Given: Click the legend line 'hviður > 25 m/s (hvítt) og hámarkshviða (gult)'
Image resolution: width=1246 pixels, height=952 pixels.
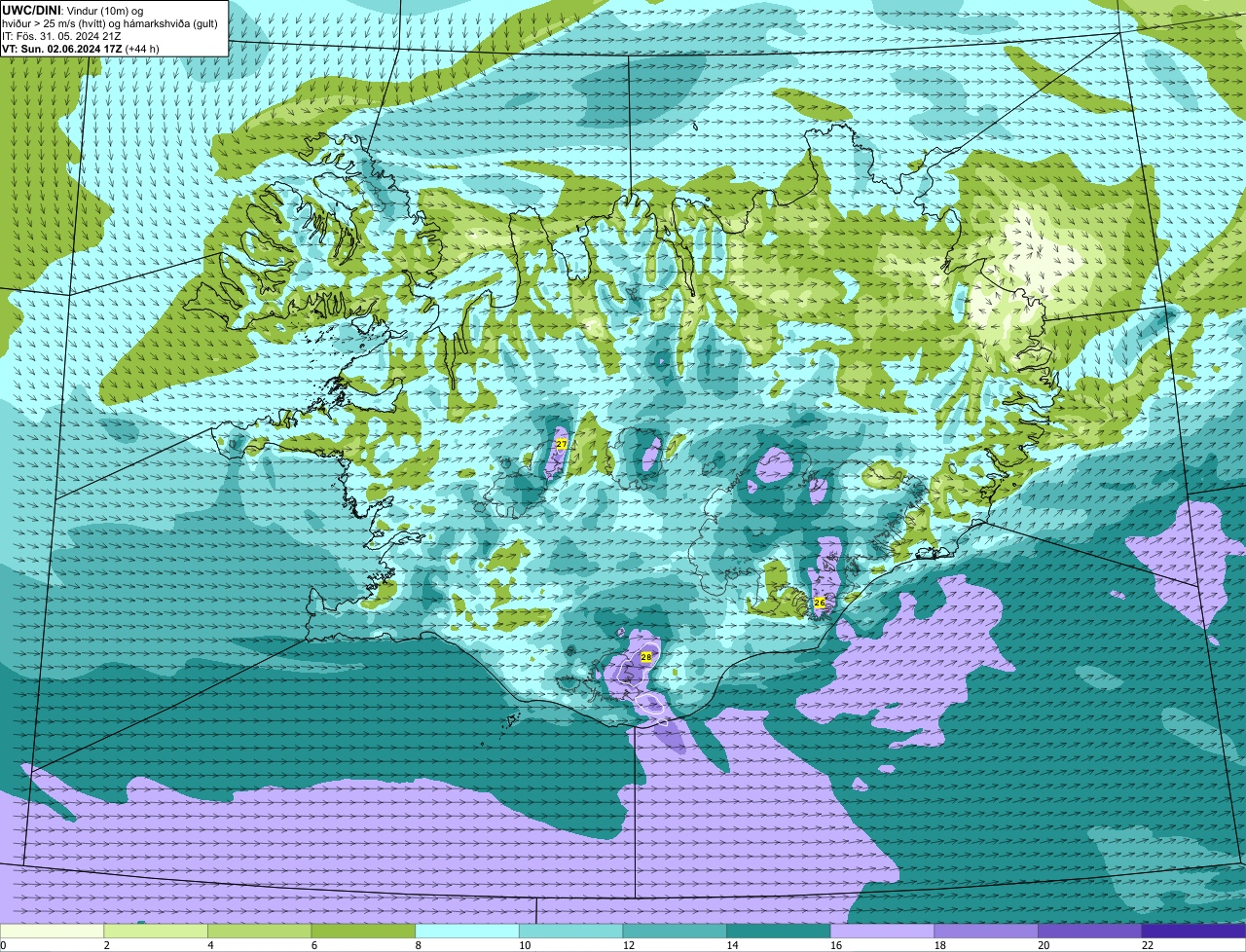Looking at the screenshot, I should 110,22.
